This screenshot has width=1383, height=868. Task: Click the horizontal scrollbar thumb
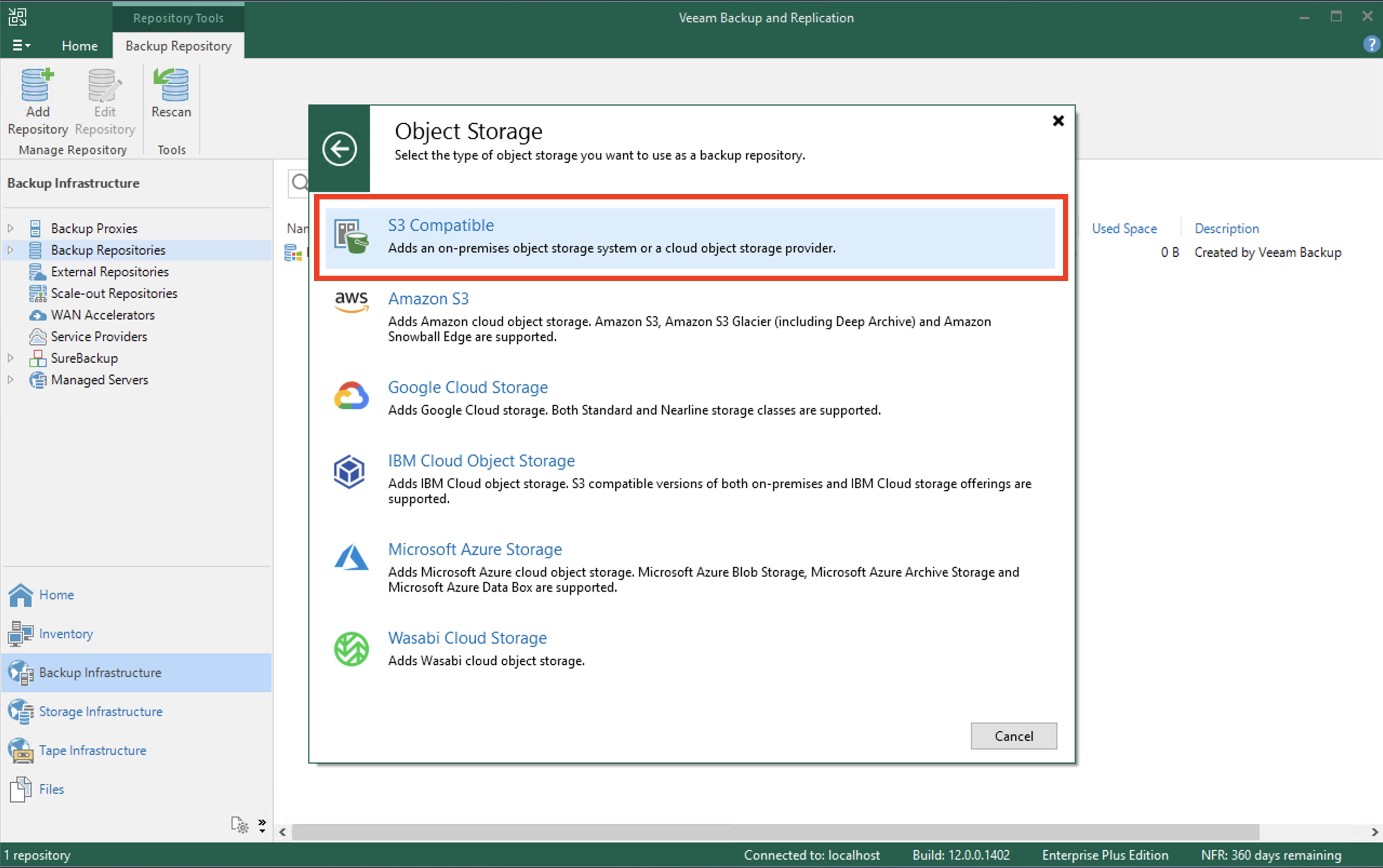pos(776,832)
